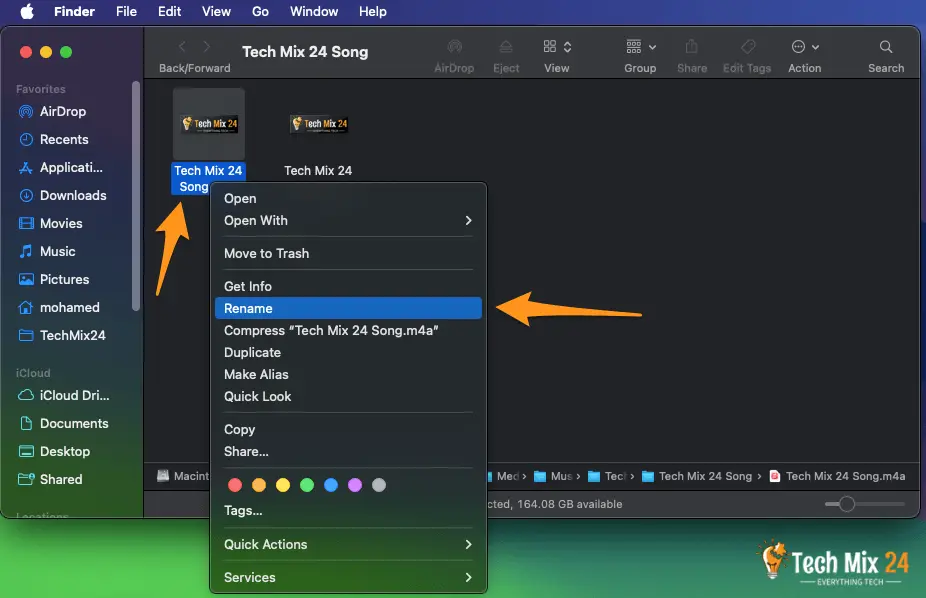Choose Copy in the context menu
This screenshot has width=926, height=598.
348,430
